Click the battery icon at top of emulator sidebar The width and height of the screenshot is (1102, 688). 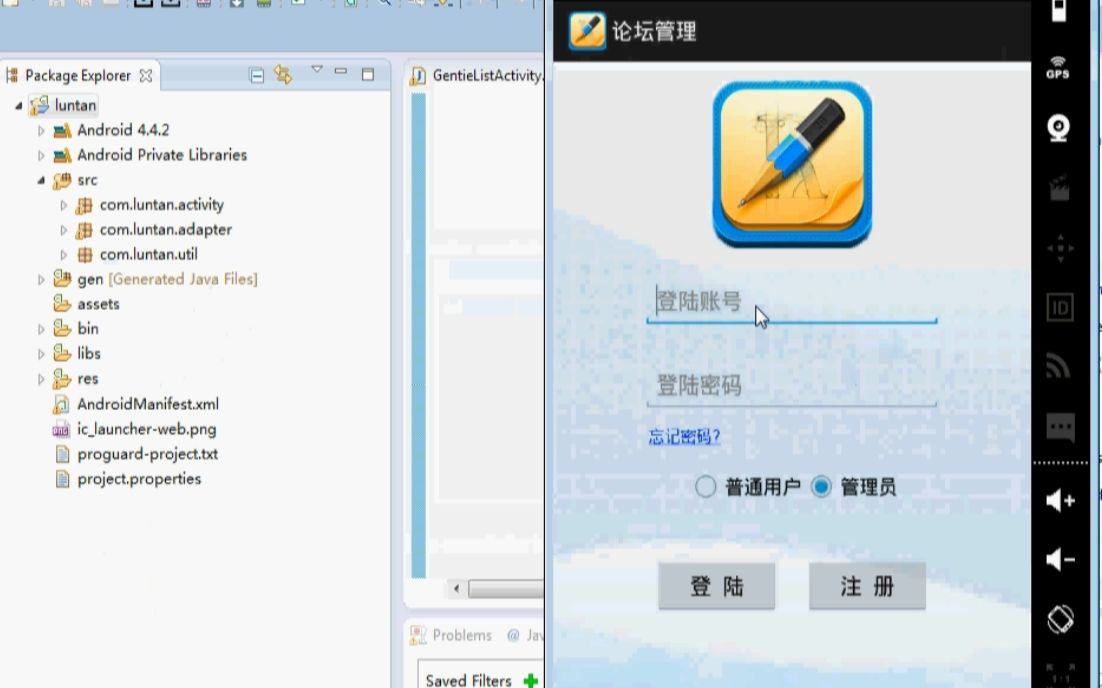tap(1058, 10)
